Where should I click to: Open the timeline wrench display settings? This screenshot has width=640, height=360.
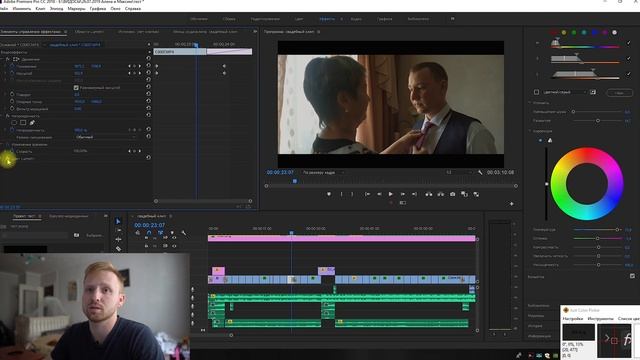point(184,233)
